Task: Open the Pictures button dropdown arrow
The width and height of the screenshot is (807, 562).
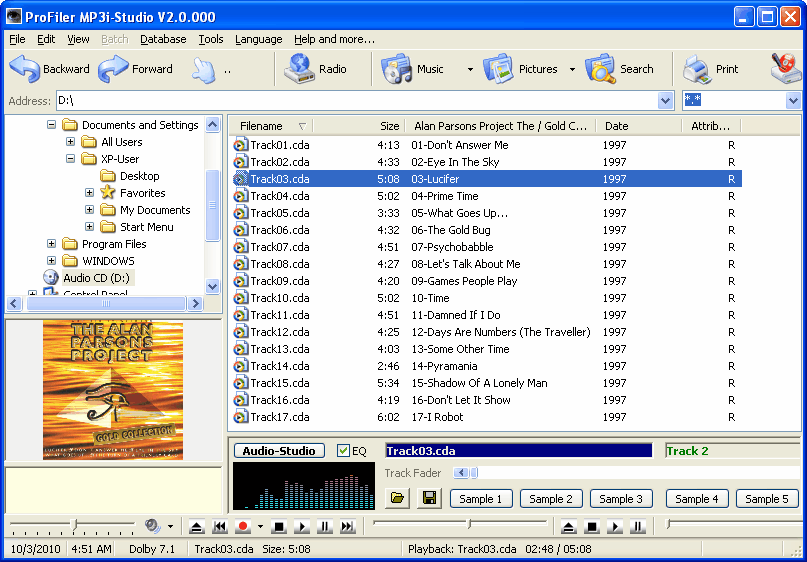Action: click(x=572, y=69)
